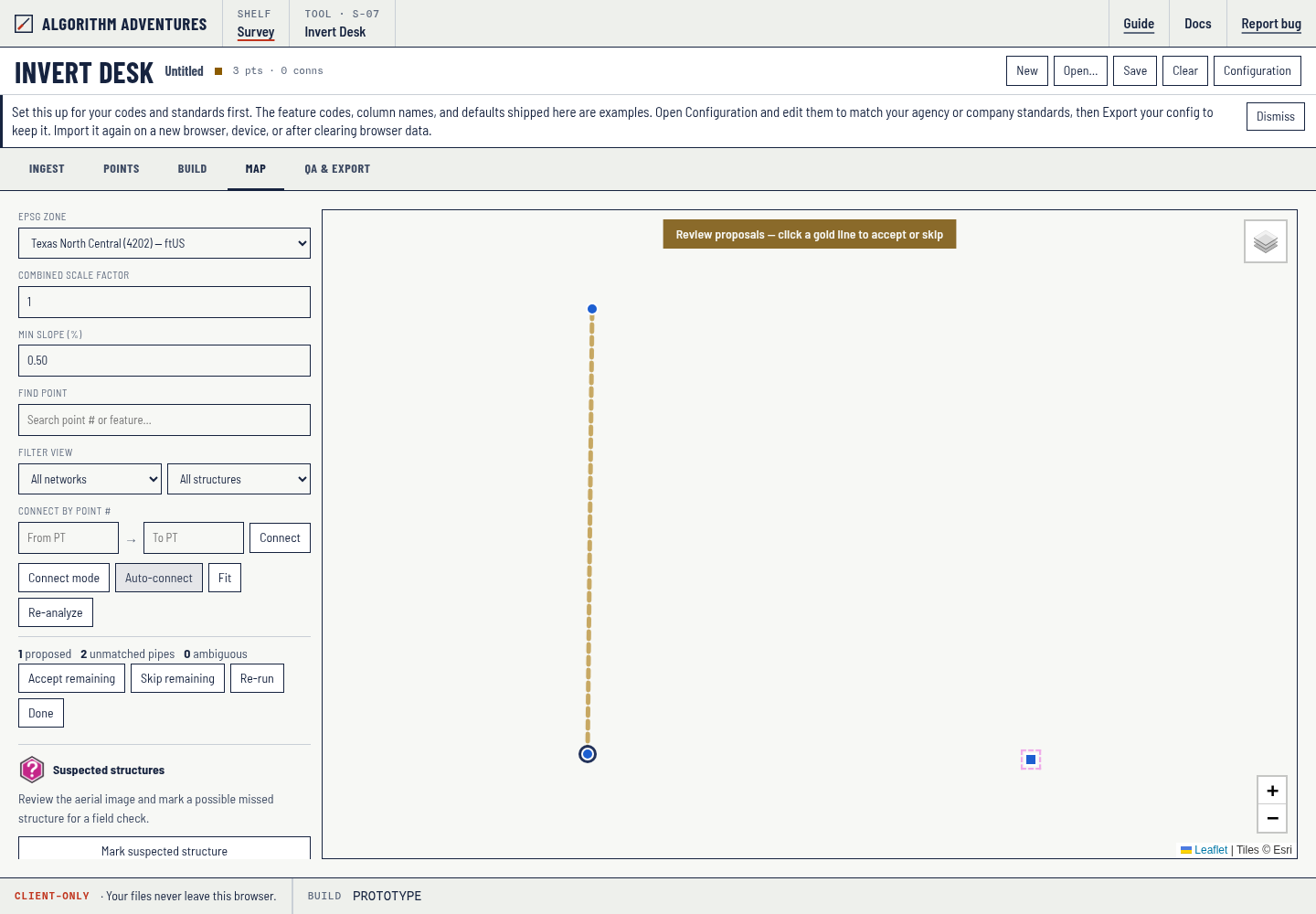Click the Save button
The width and height of the screenshot is (1316, 914).
click(1135, 70)
